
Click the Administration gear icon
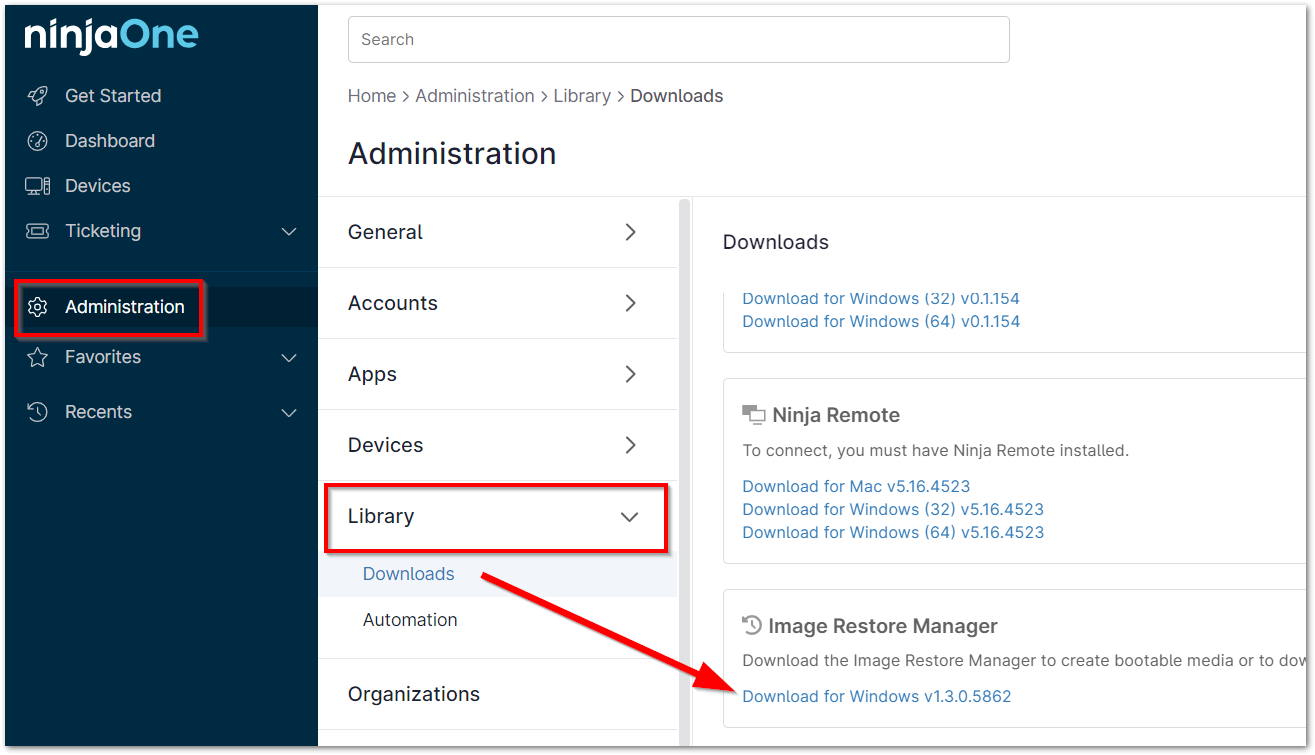coord(38,308)
